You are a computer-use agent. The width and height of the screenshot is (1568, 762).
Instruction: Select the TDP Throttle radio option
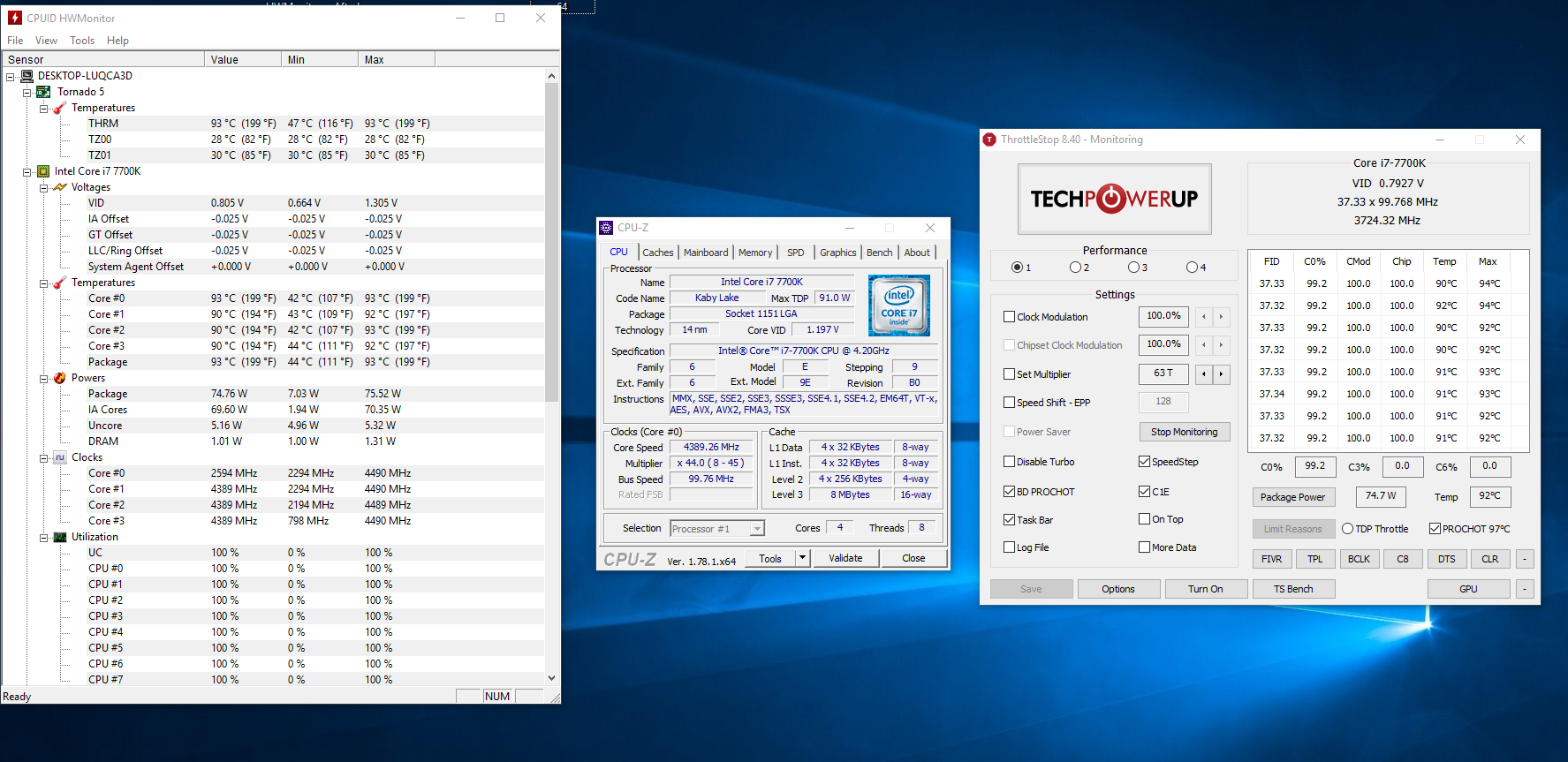tap(1347, 529)
